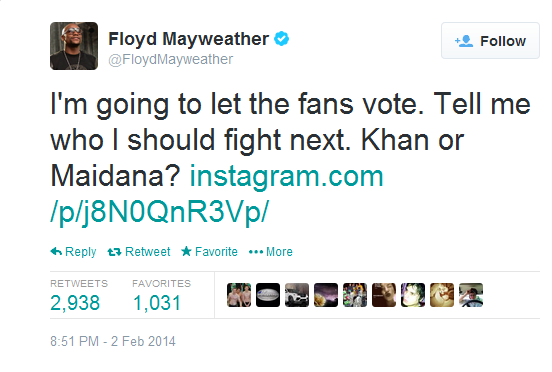
Task: Click the purple sky avatar thumbnail
Action: 326,295
